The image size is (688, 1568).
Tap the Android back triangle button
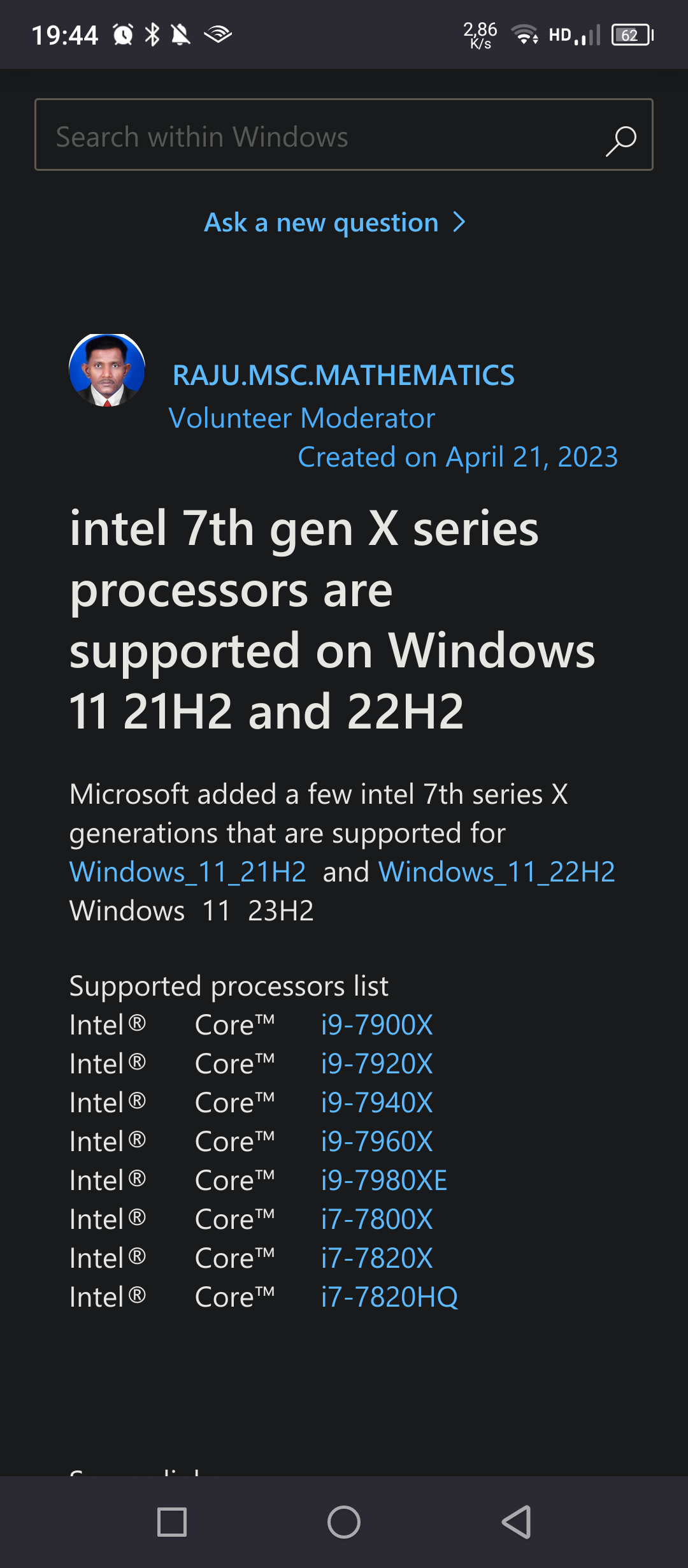[517, 1522]
